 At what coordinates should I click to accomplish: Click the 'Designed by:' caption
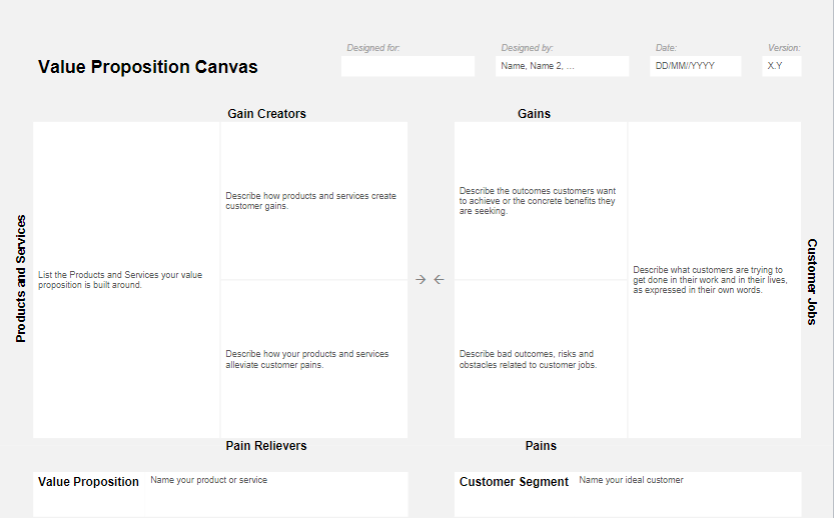[x=527, y=48]
